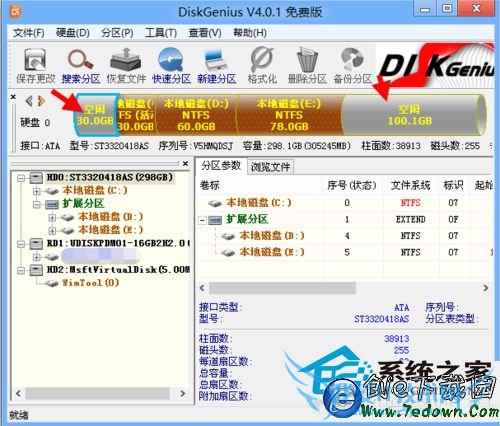Collapse the HD0:ST3320418AS tree node
The width and height of the screenshot is (500, 426).
coord(21,178)
